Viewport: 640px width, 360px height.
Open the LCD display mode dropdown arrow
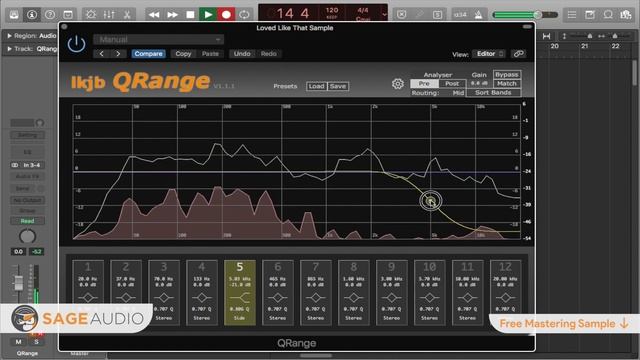384,15
